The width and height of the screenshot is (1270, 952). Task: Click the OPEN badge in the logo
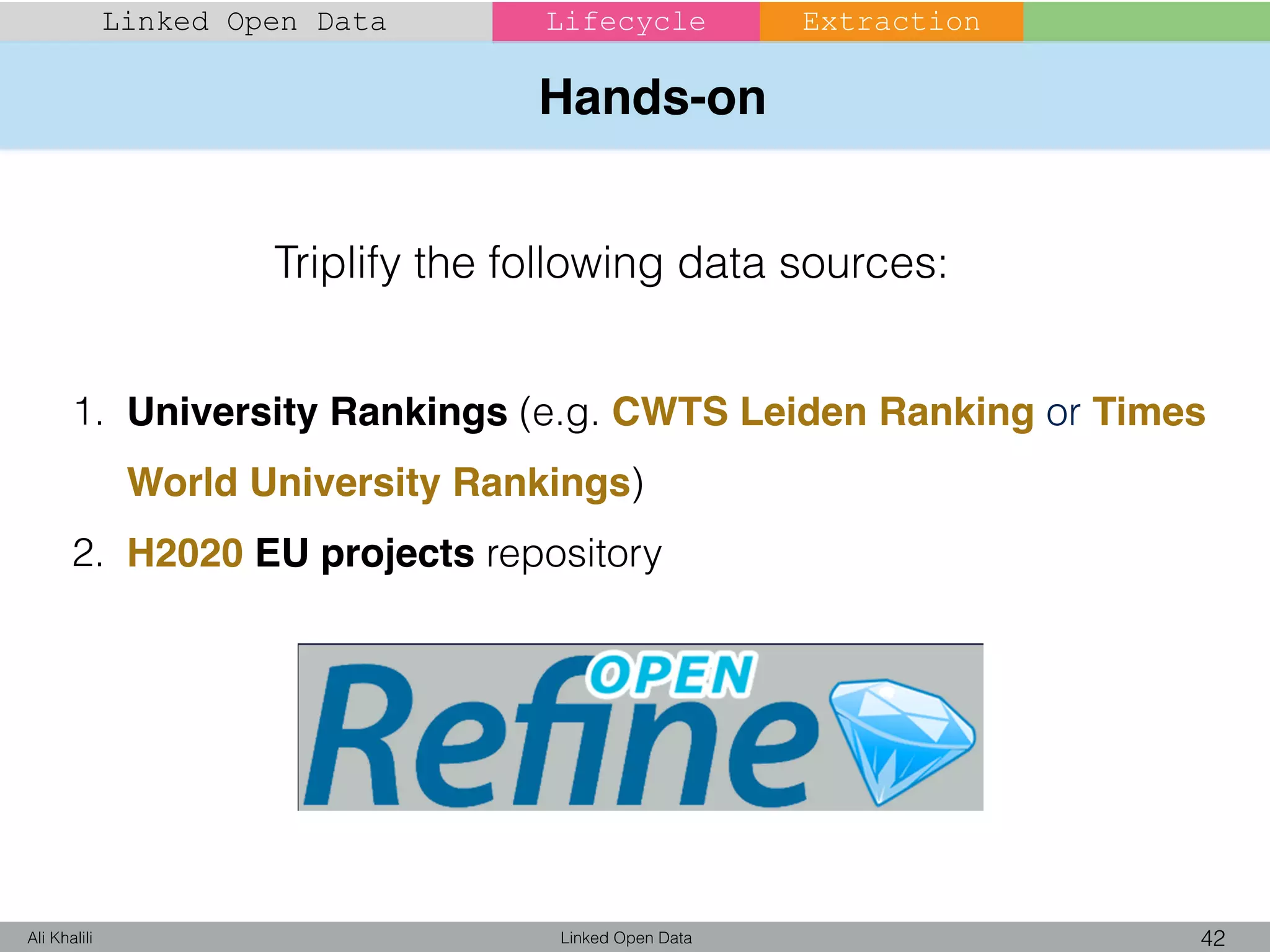671,674
